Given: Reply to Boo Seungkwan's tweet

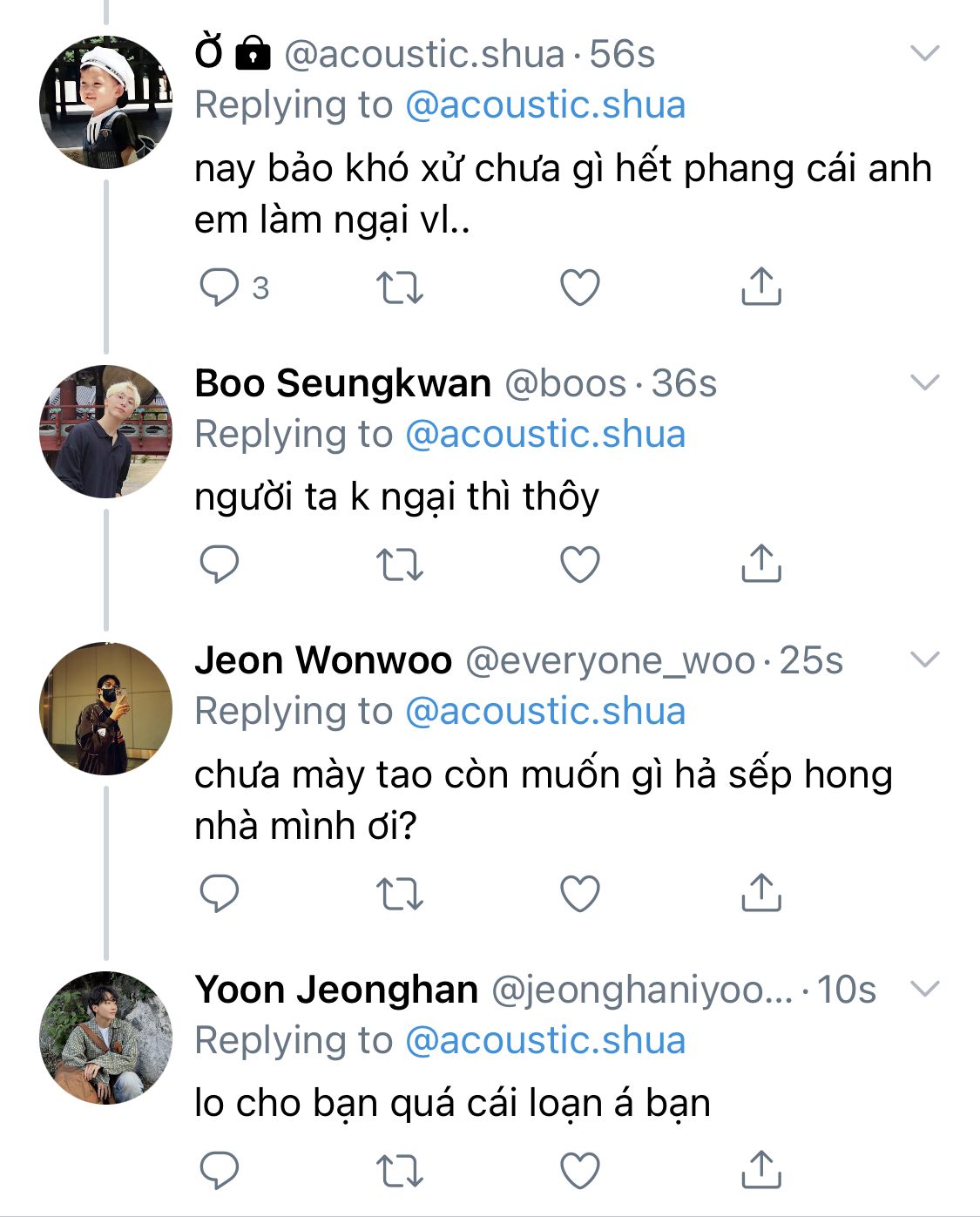Looking at the screenshot, I should coord(220,565).
